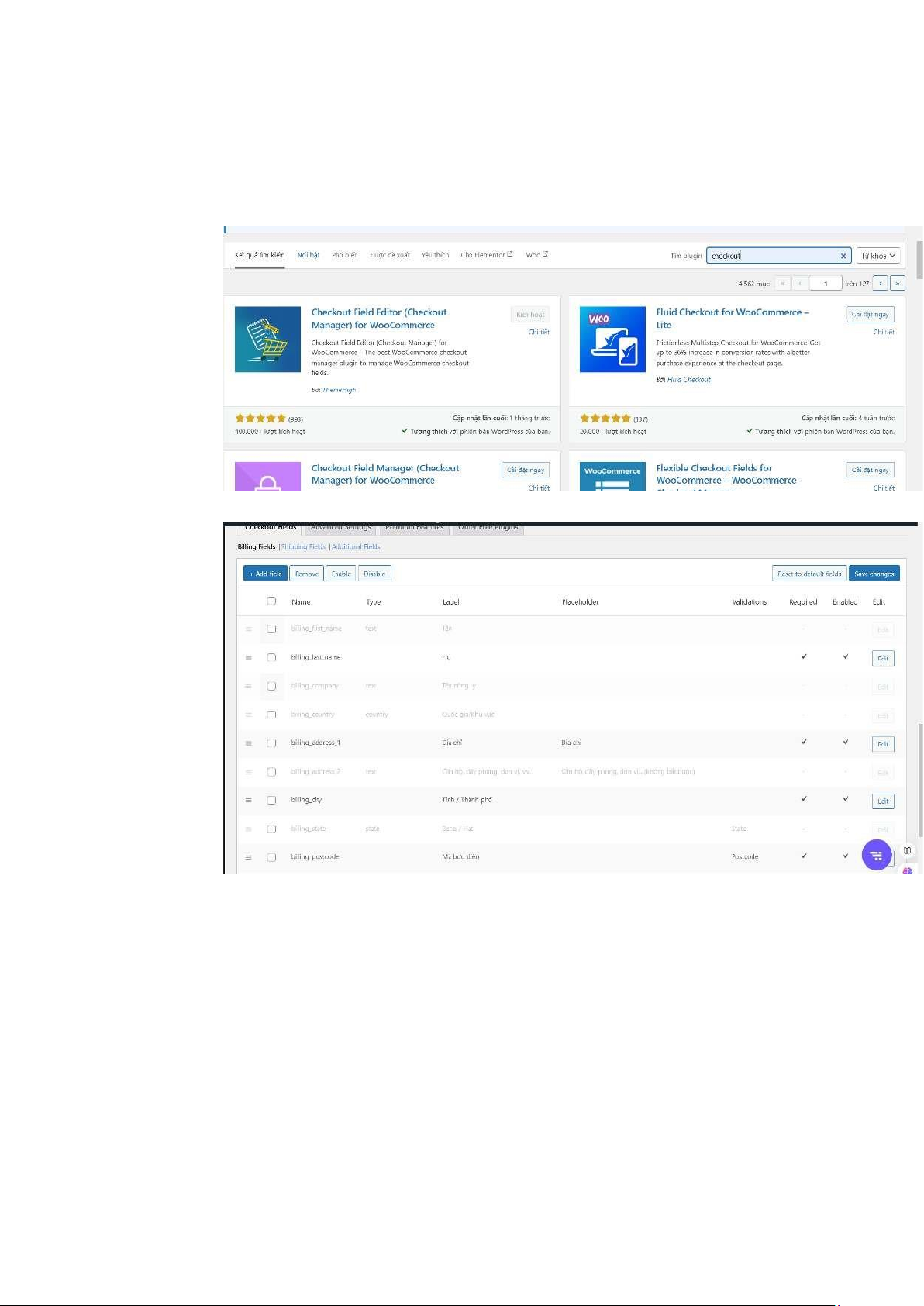The height and width of the screenshot is (1306, 924).
Task: Tick the billing_last_name row checkbox
Action: pos(271,657)
